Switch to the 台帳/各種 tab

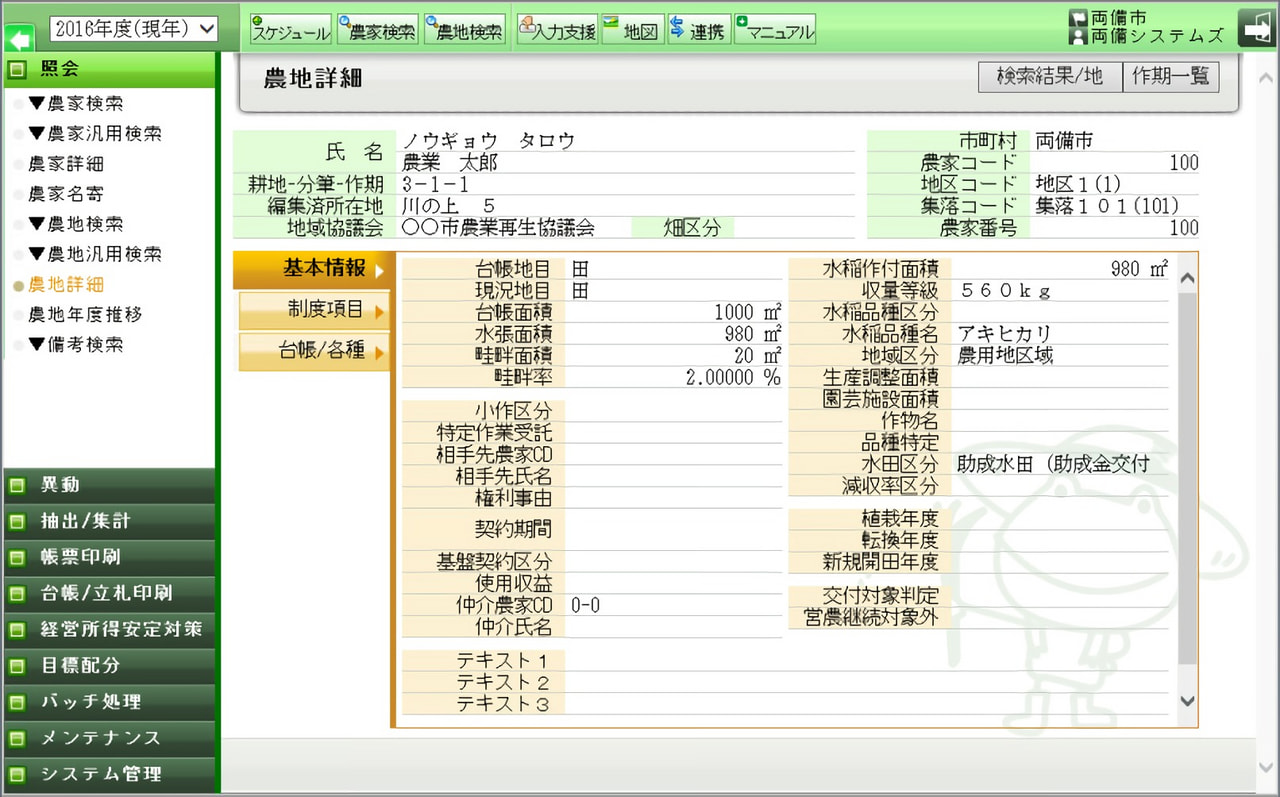pos(313,351)
